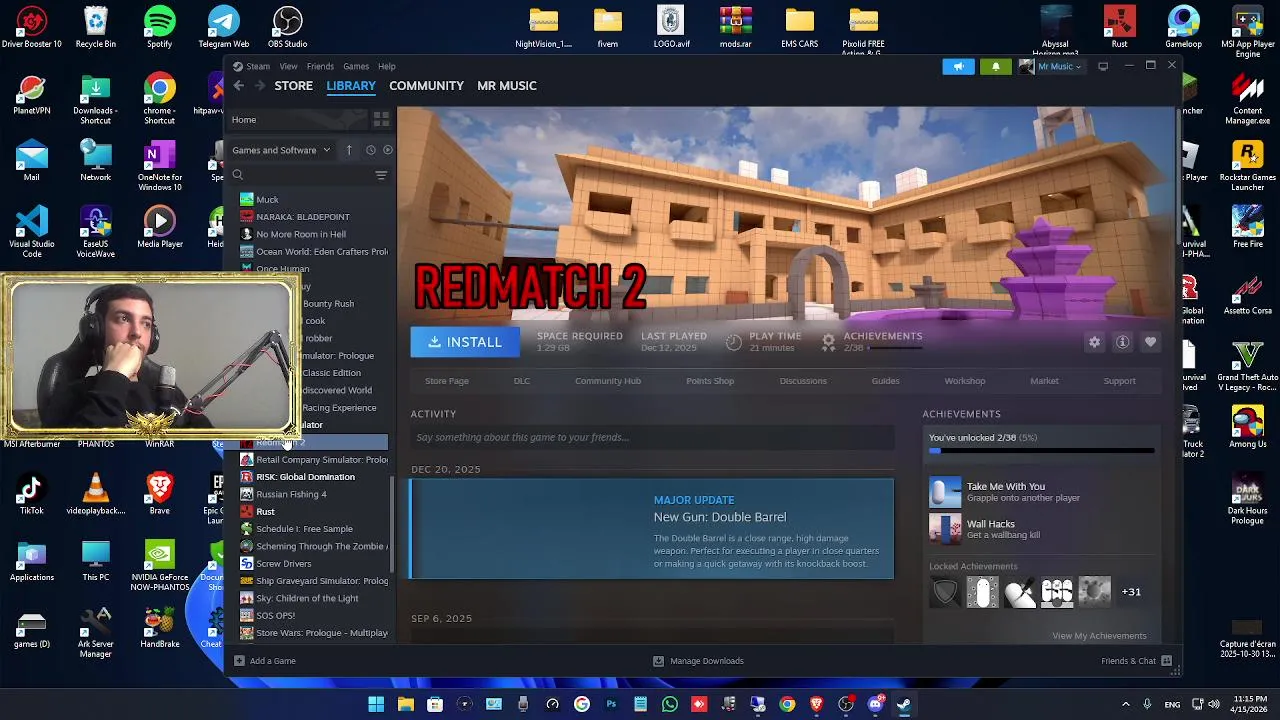Screen dimensions: 1280x720
Task: Click View My Achievements link
Action: (1099, 636)
